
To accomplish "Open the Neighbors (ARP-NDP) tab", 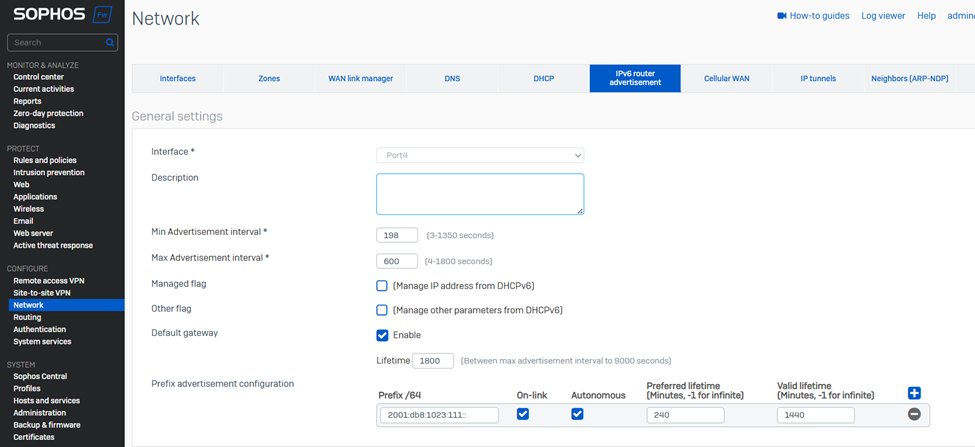I will point(909,78).
